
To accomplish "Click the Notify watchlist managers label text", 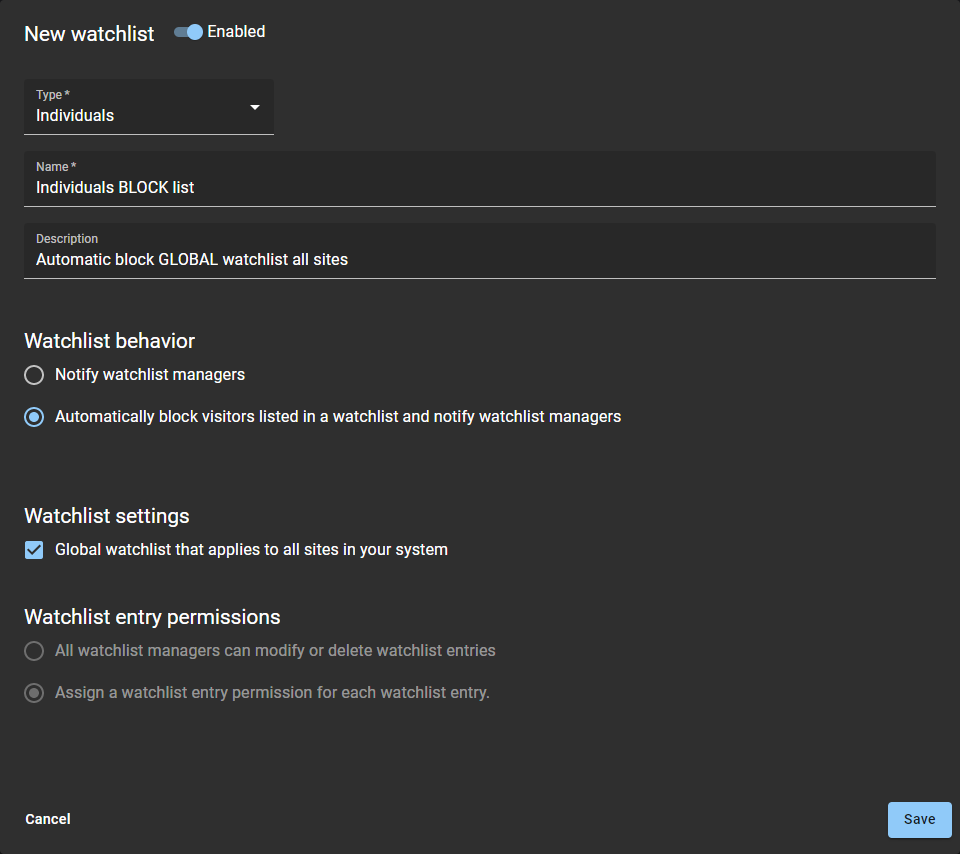I will [x=150, y=375].
